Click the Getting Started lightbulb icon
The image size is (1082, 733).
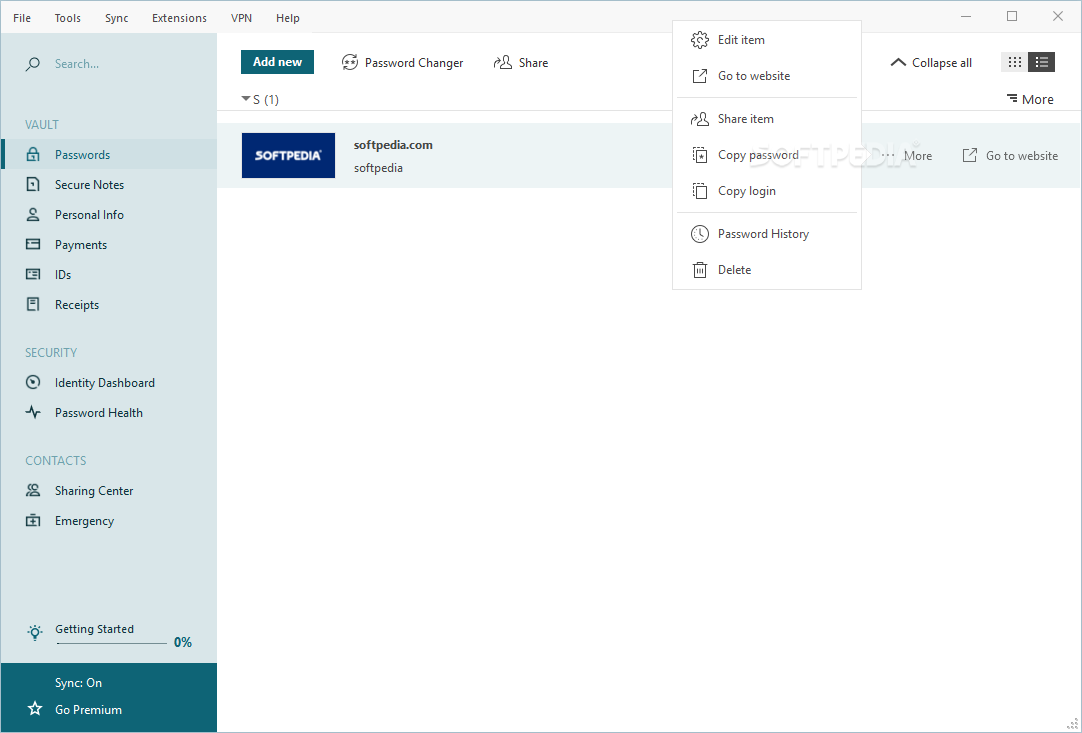click(35, 632)
